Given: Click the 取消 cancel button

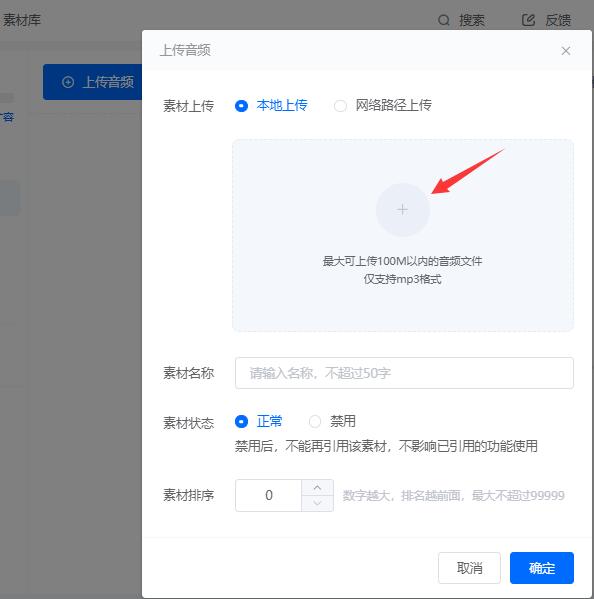Looking at the screenshot, I should point(469,568).
